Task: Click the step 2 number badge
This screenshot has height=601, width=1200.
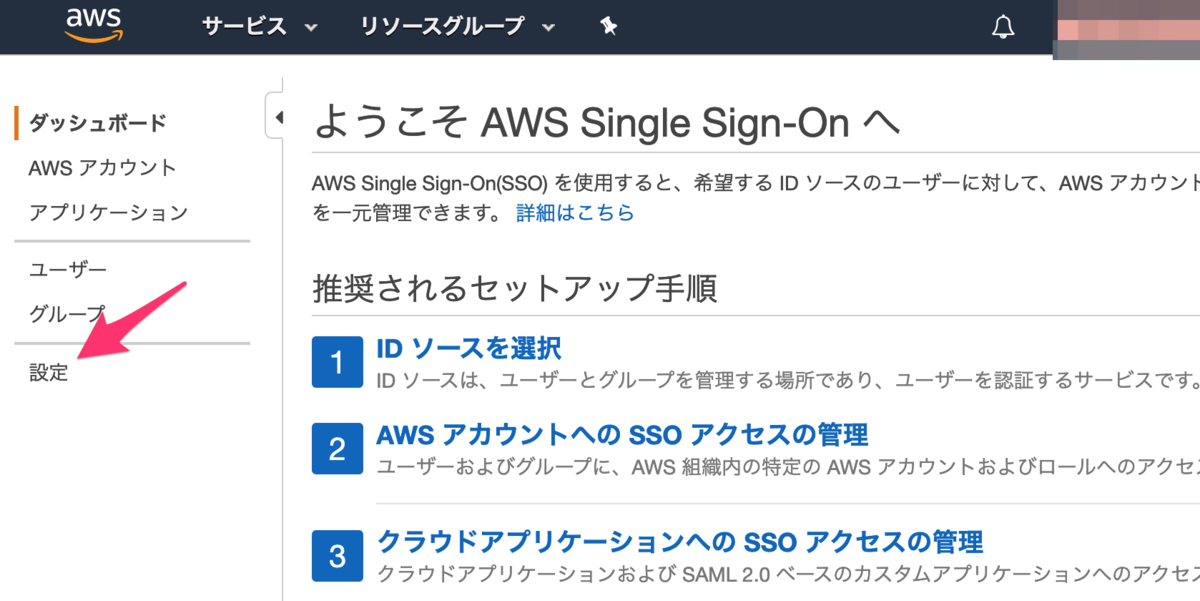Action: [336, 449]
